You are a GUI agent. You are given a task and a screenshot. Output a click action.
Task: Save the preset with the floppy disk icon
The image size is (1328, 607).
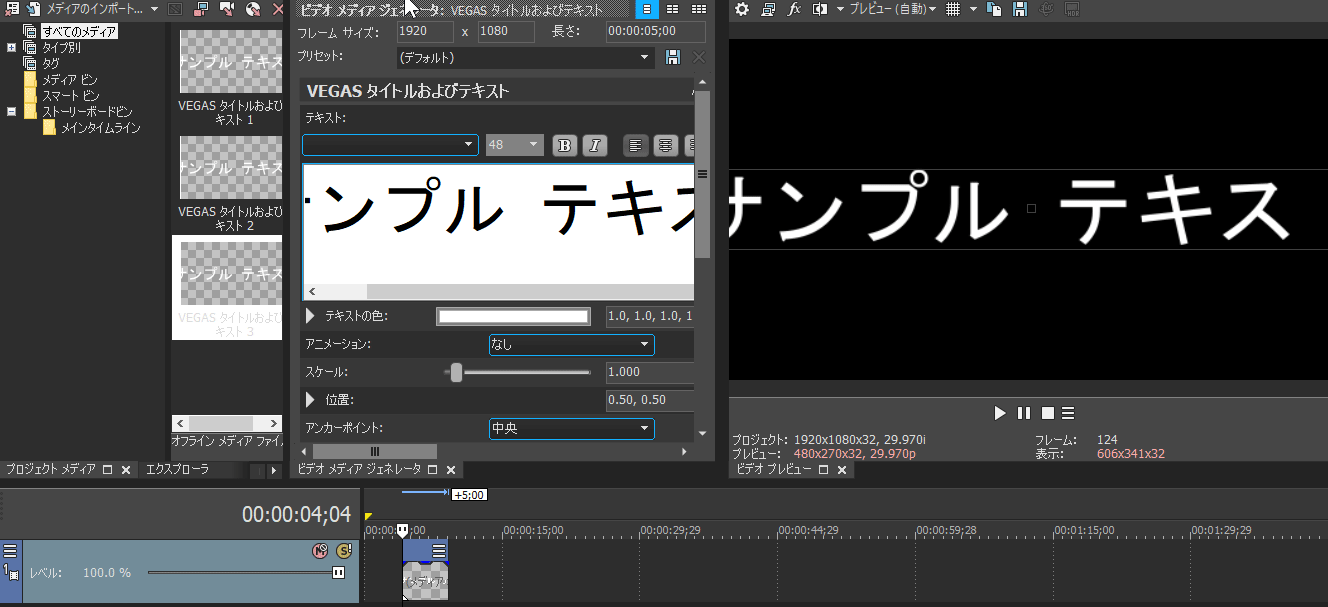coord(673,57)
